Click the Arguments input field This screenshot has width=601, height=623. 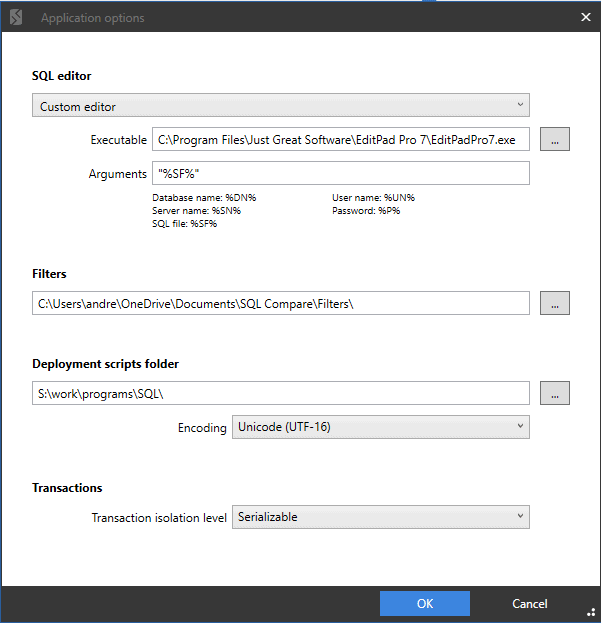click(341, 173)
